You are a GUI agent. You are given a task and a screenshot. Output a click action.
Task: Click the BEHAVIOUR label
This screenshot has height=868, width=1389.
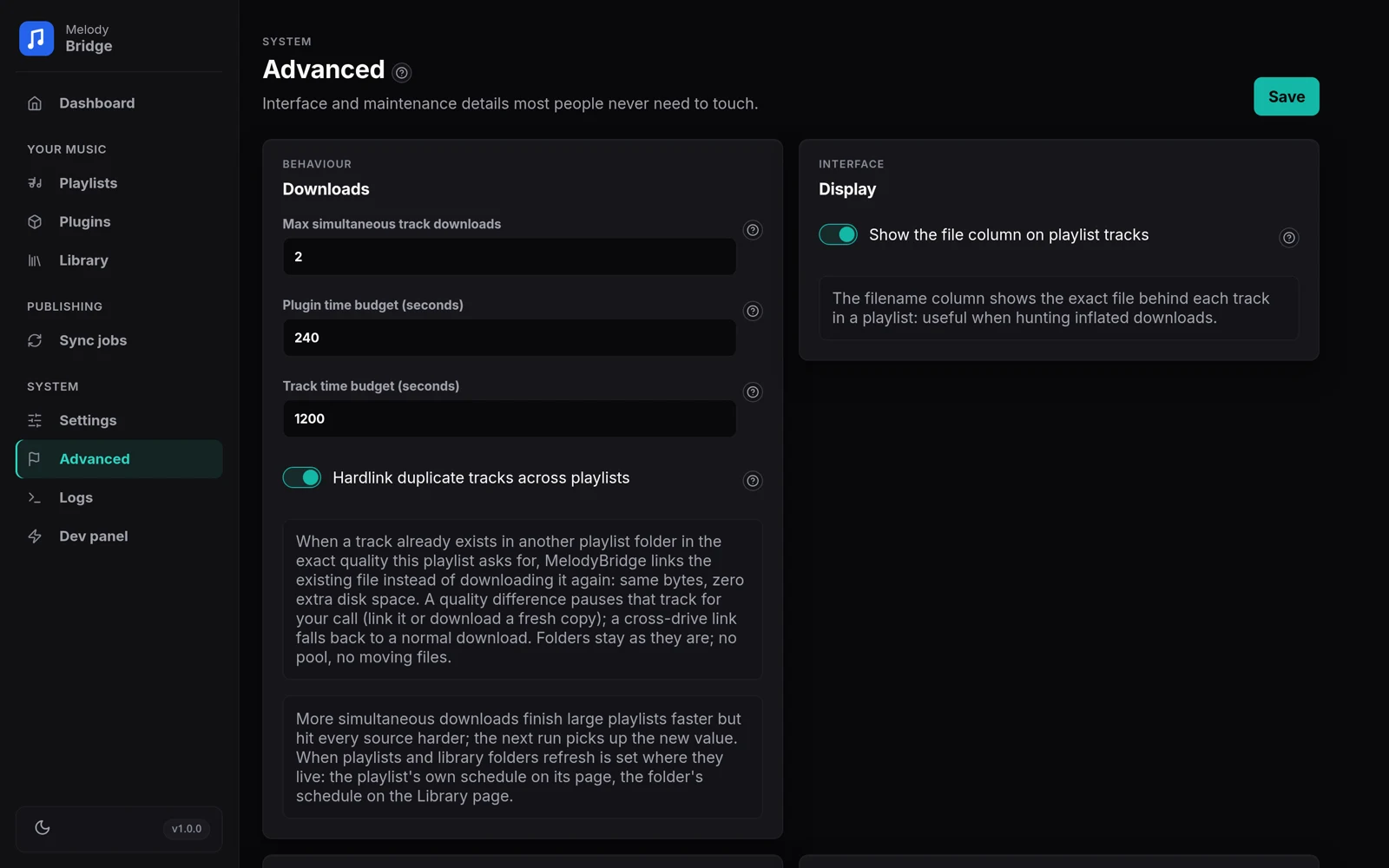pyautogui.click(x=317, y=164)
